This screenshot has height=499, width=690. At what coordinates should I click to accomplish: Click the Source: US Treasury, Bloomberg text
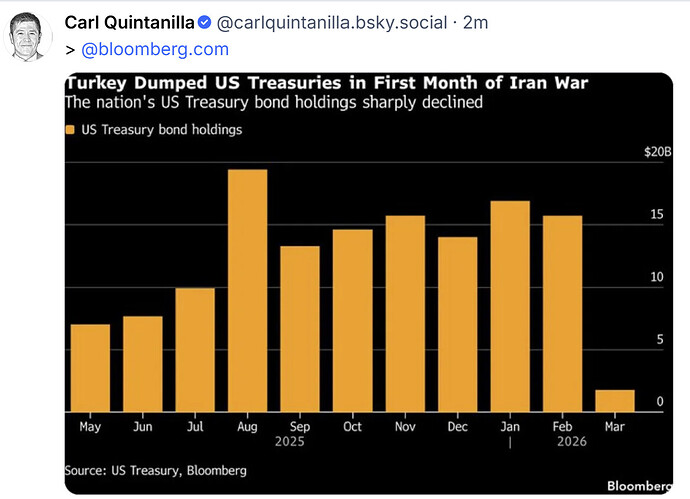click(156, 470)
